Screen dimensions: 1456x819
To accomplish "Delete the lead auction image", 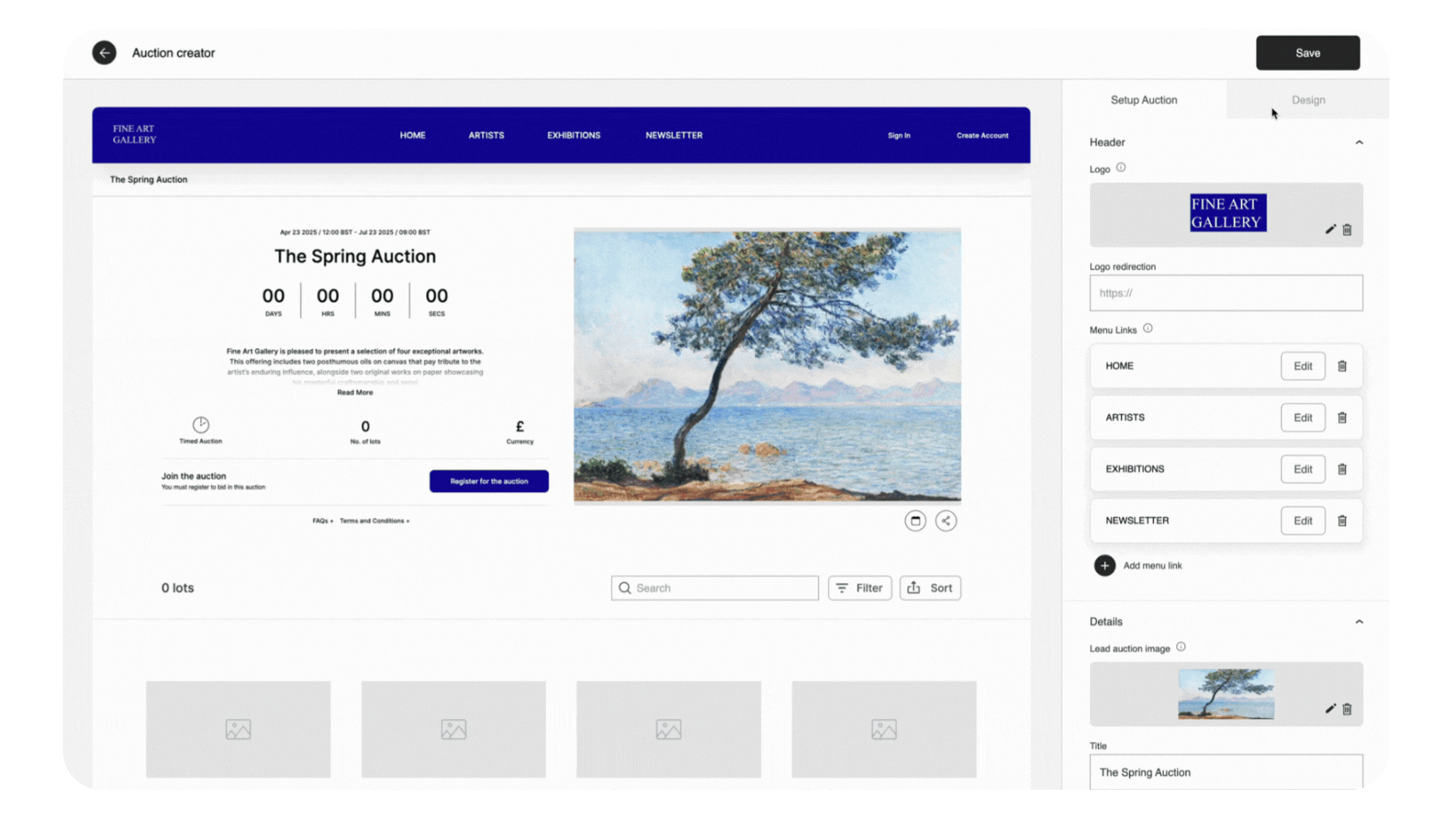I will point(1347,708).
